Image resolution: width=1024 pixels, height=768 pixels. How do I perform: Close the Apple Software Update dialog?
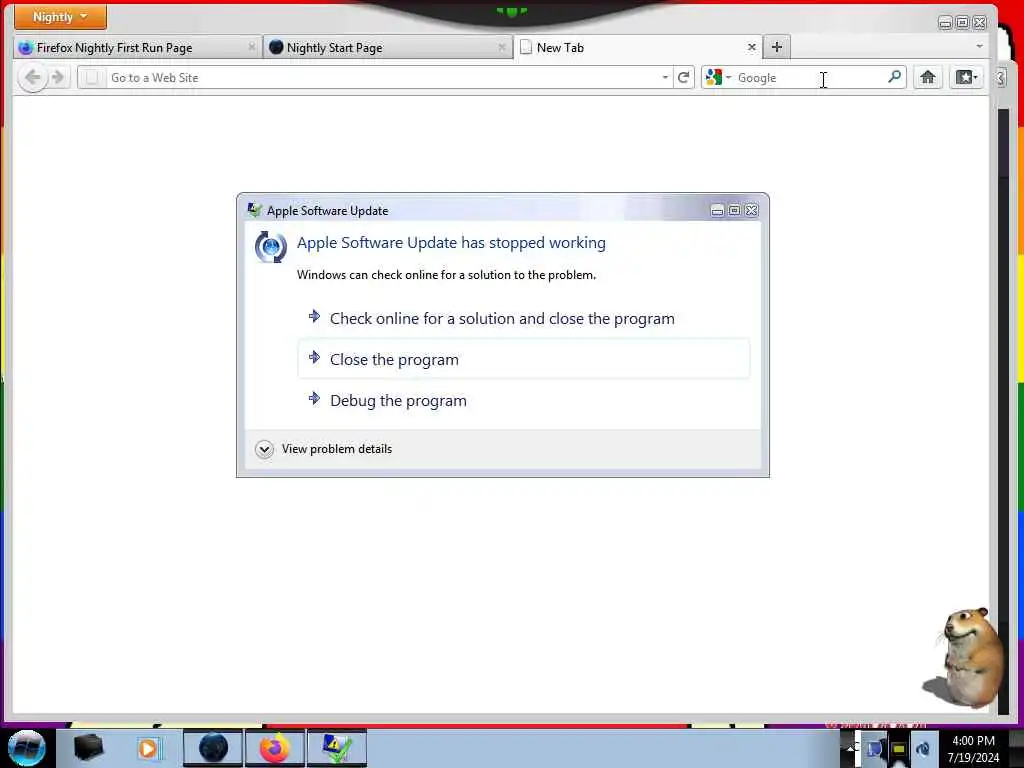pyautogui.click(x=752, y=210)
